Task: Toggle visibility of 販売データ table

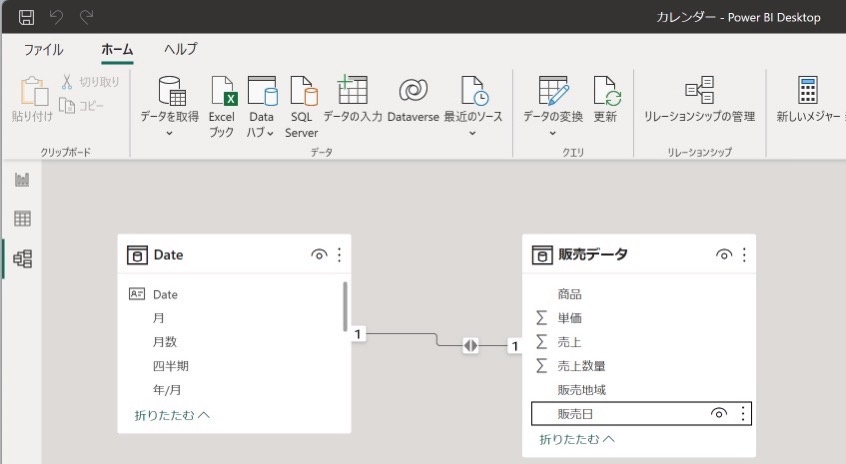Action: [724, 255]
